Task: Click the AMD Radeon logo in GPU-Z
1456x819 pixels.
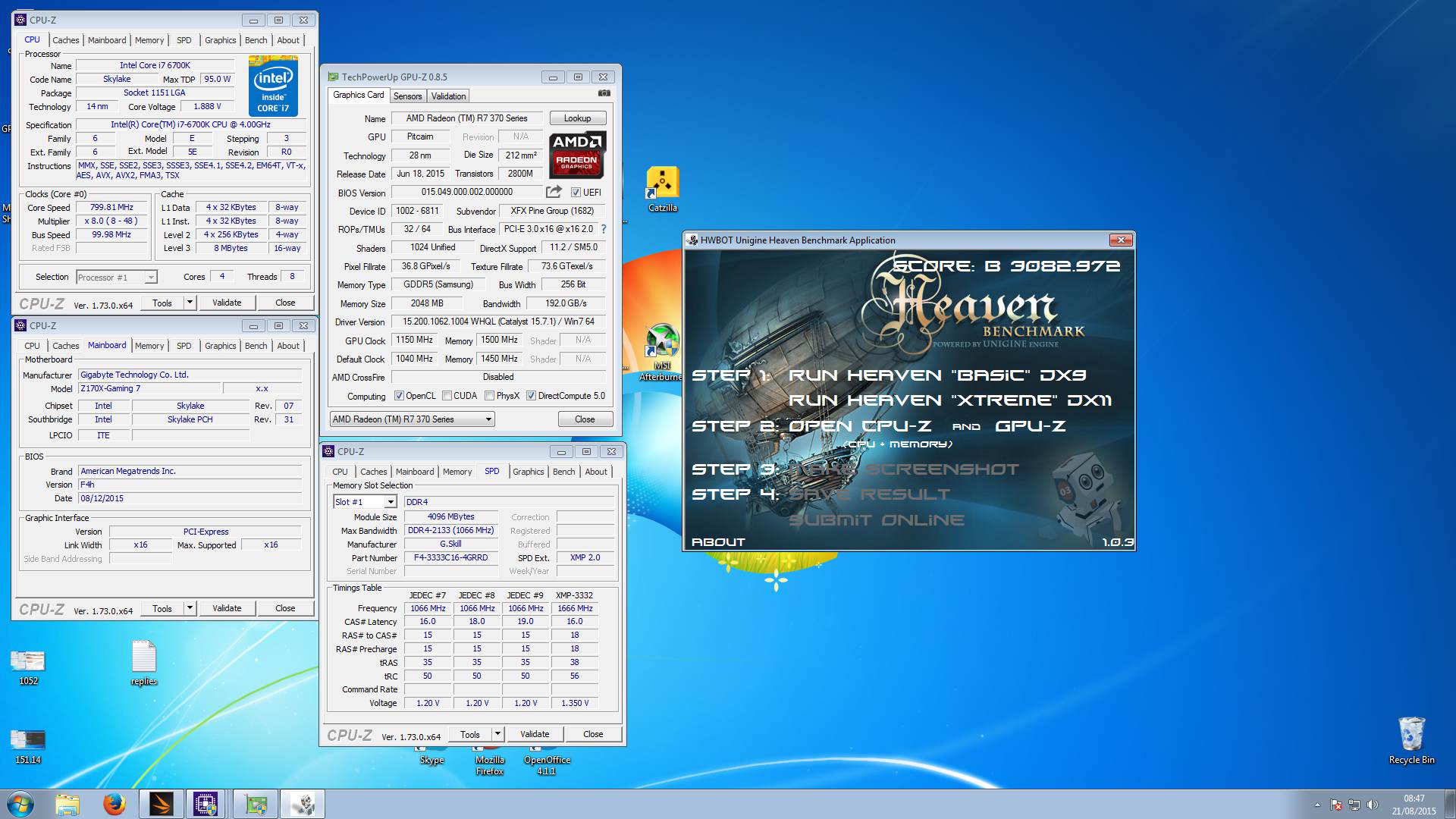Action: click(x=576, y=155)
